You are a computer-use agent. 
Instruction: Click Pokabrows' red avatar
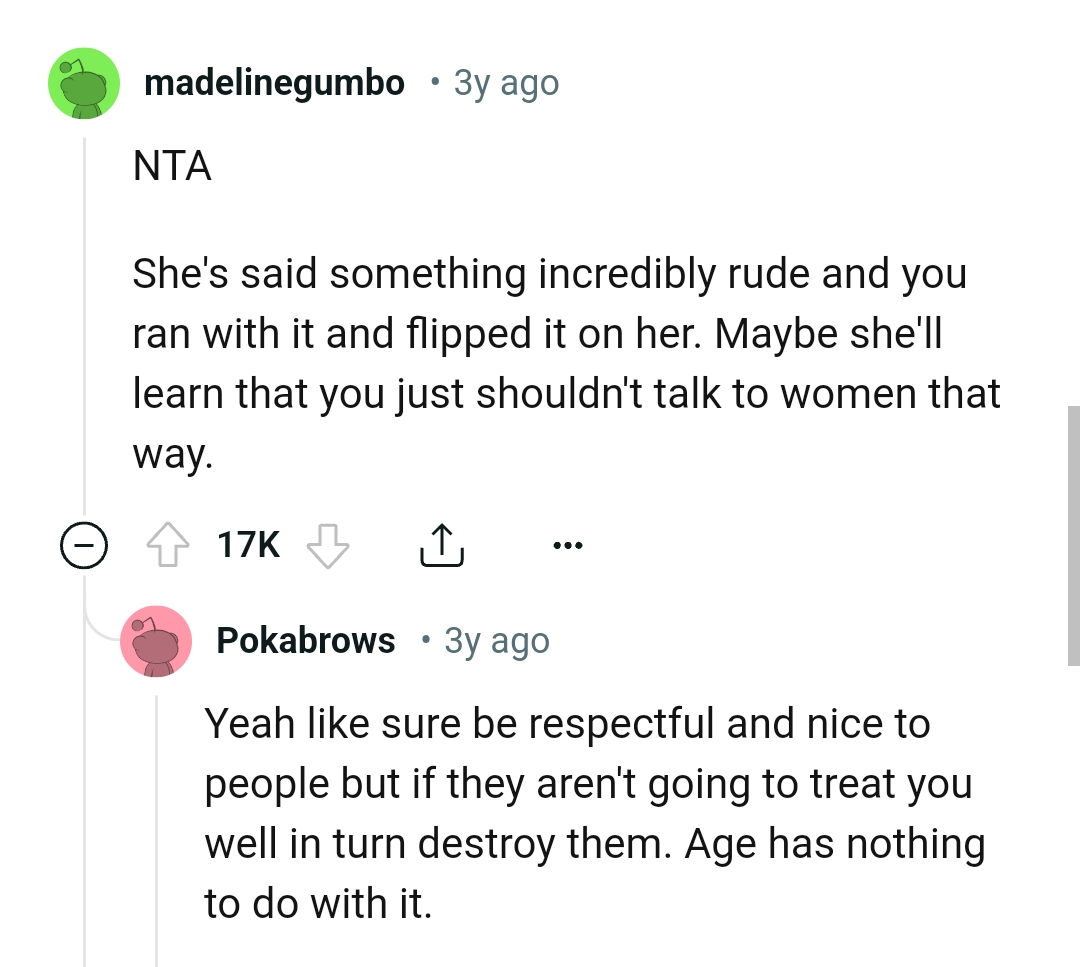pyautogui.click(x=157, y=641)
